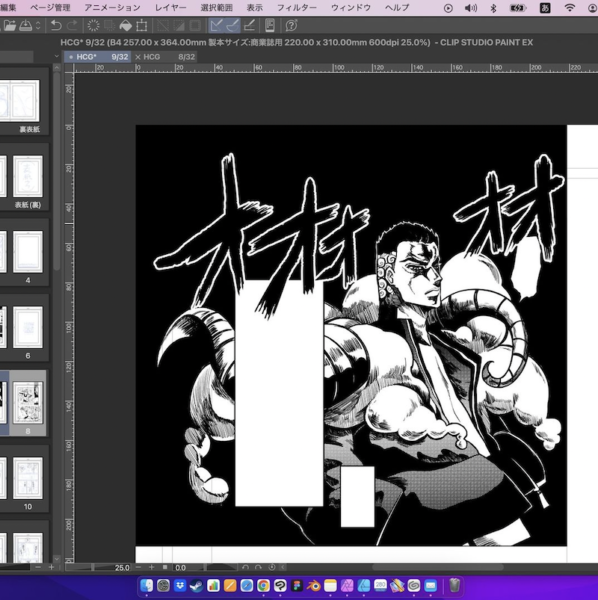Click the Deselect icon in command bar
598x600 pixels.
tap(163, 26)
